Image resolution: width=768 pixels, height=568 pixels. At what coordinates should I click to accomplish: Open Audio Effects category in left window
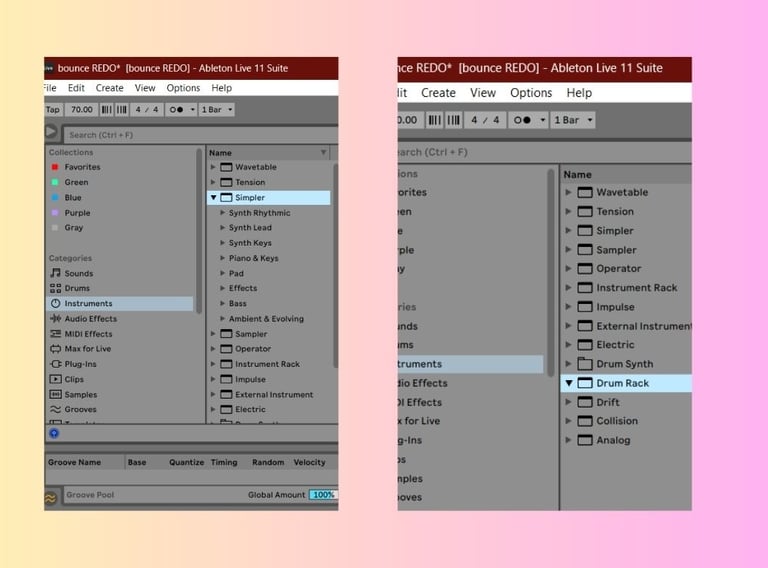(91, 318)
